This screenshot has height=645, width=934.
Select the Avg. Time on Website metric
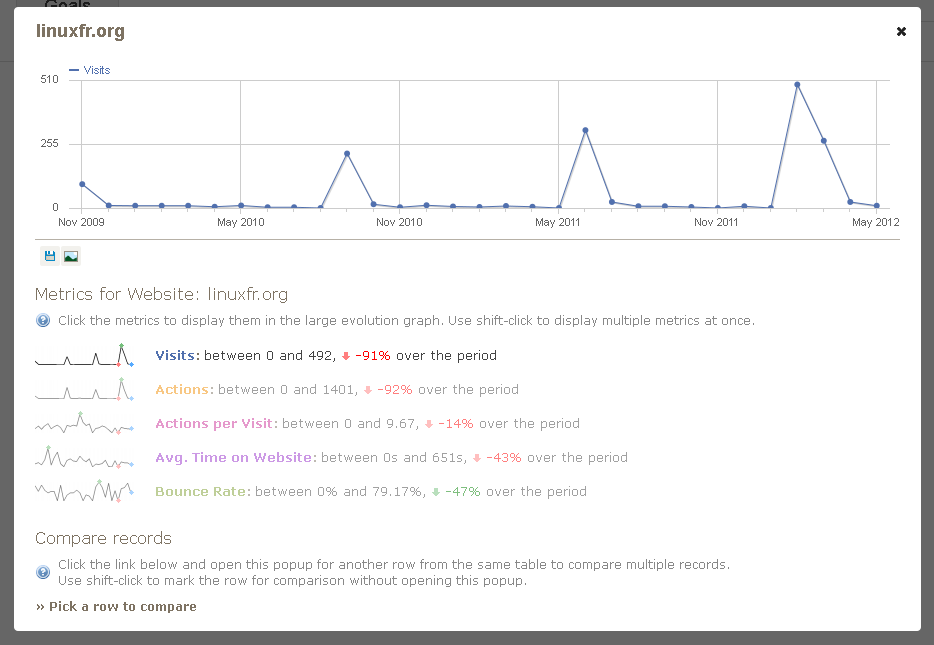click(234, 457)
